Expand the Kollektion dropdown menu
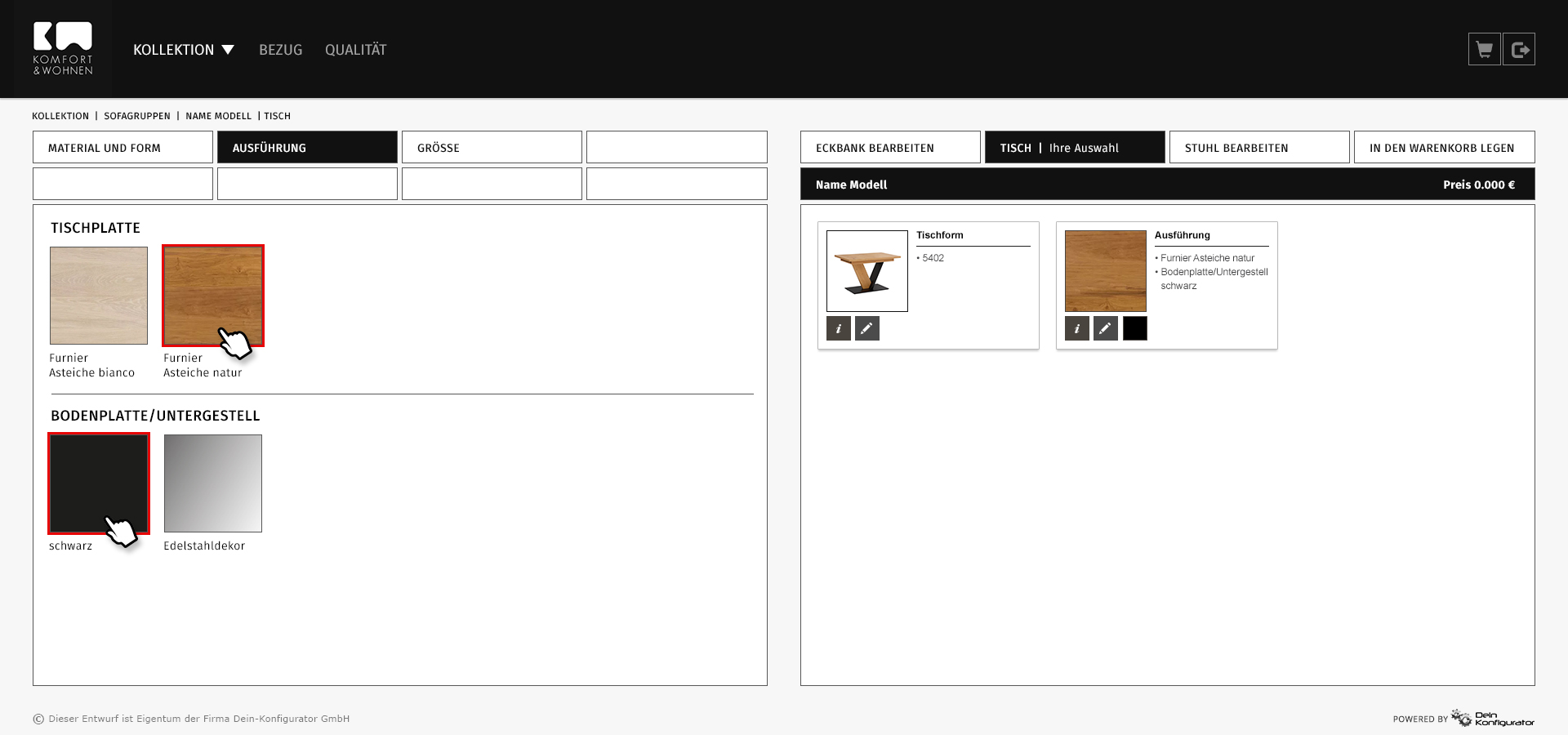This screenshot has height=735, width=1568. click(184, 50)
